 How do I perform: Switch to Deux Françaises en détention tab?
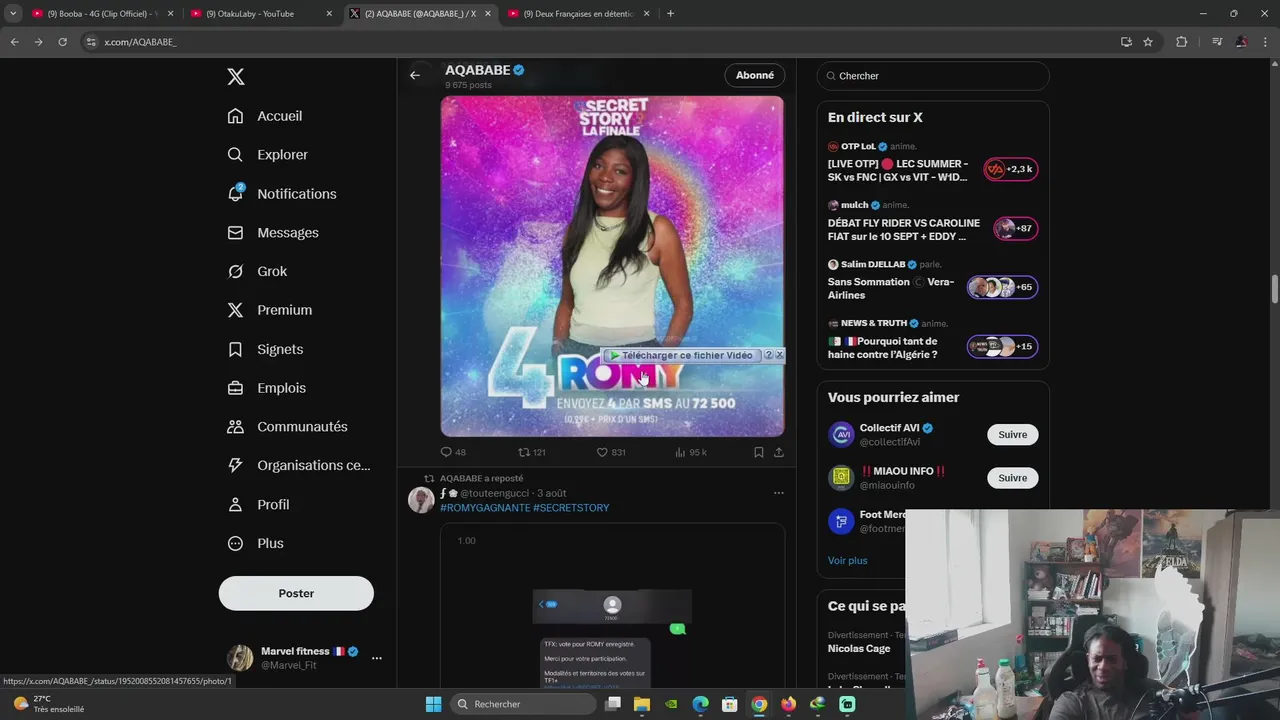tap(580, 14)
